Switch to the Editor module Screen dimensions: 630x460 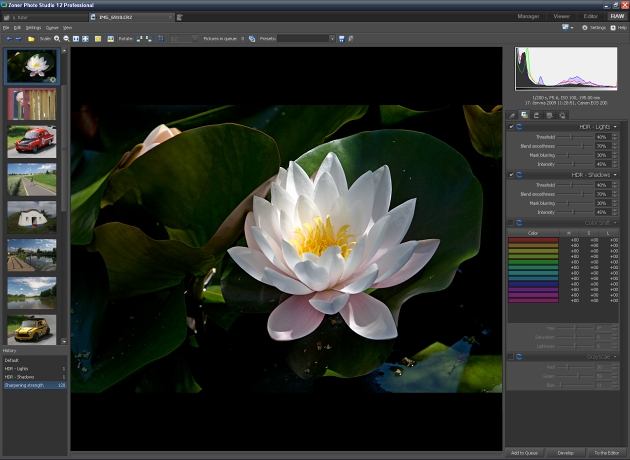tap(591, 16)
